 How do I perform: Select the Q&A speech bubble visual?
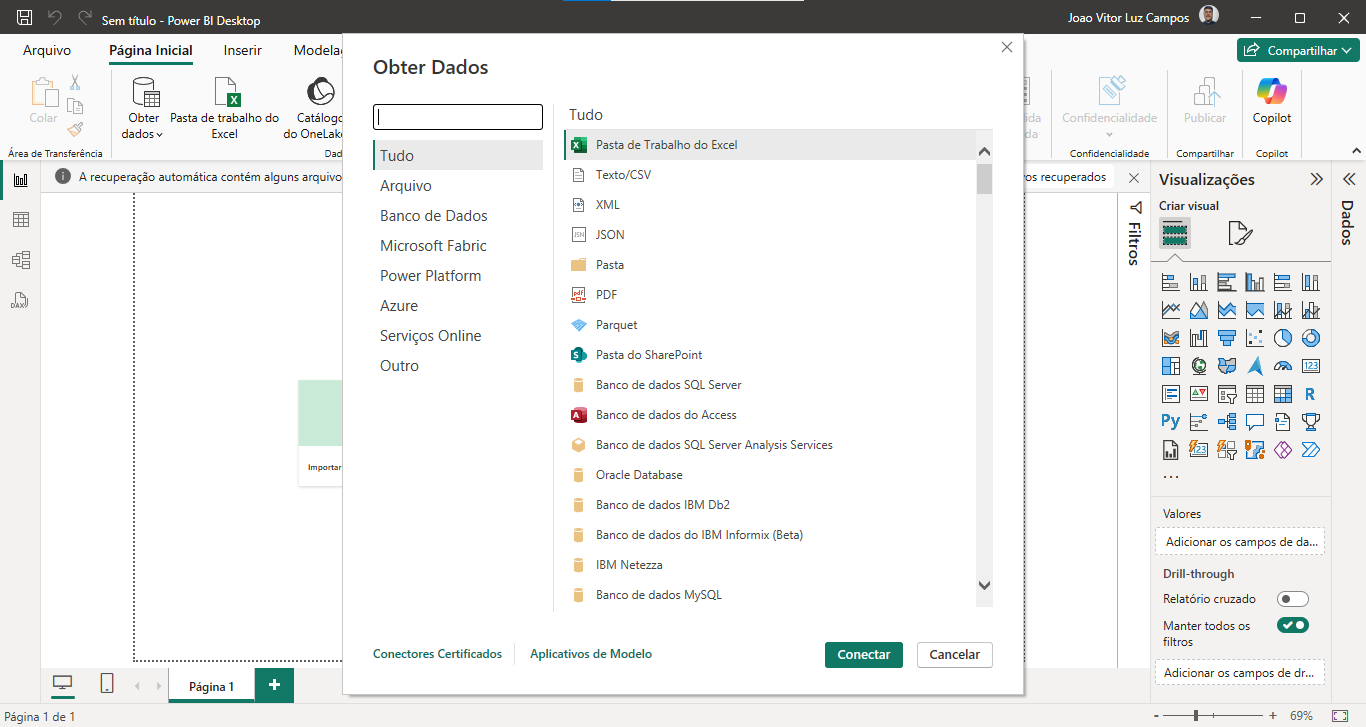click(1255, 422)
